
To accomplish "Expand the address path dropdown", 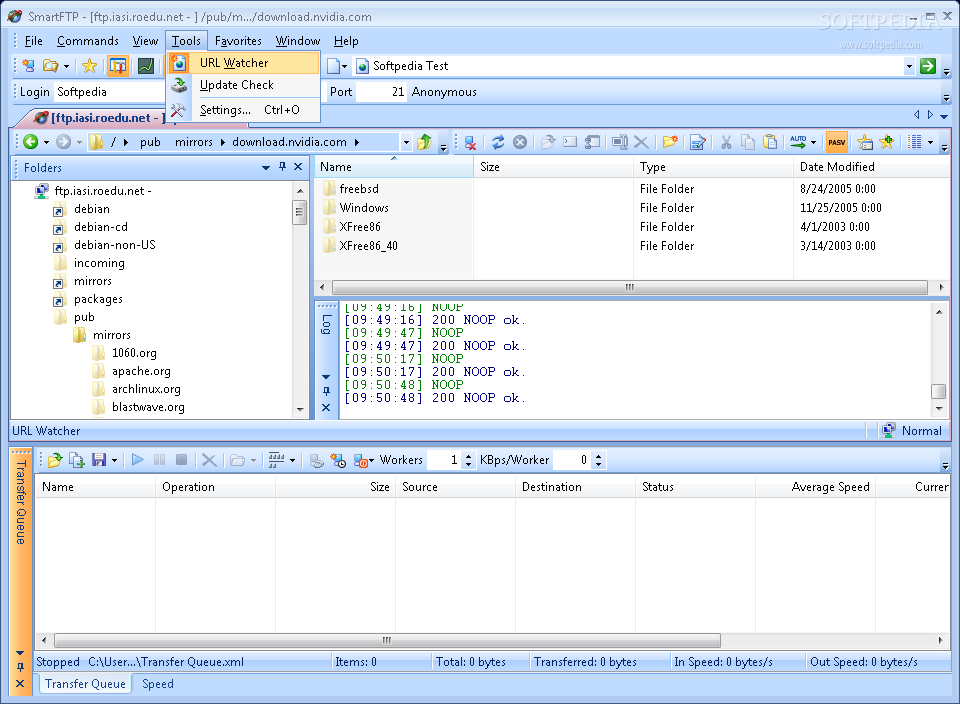I will [405, 143].
